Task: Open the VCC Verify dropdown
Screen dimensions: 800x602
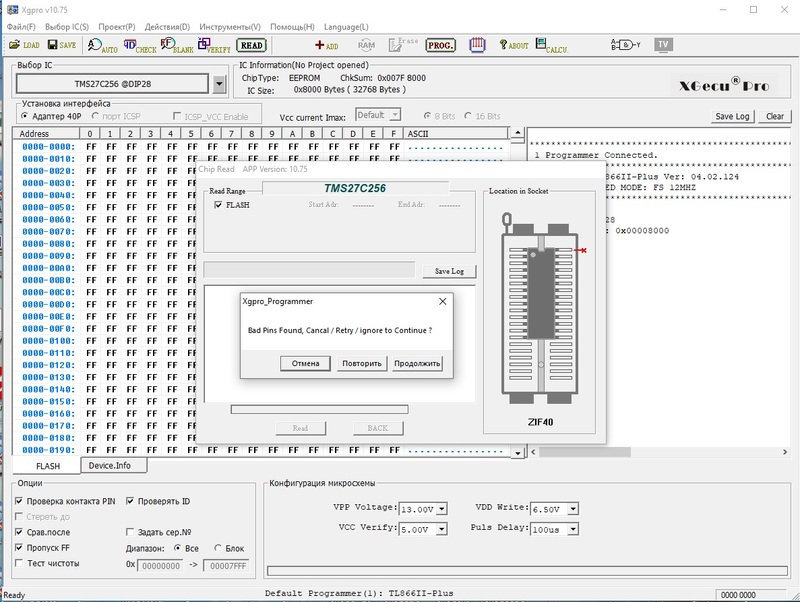Action: (442, 530)
